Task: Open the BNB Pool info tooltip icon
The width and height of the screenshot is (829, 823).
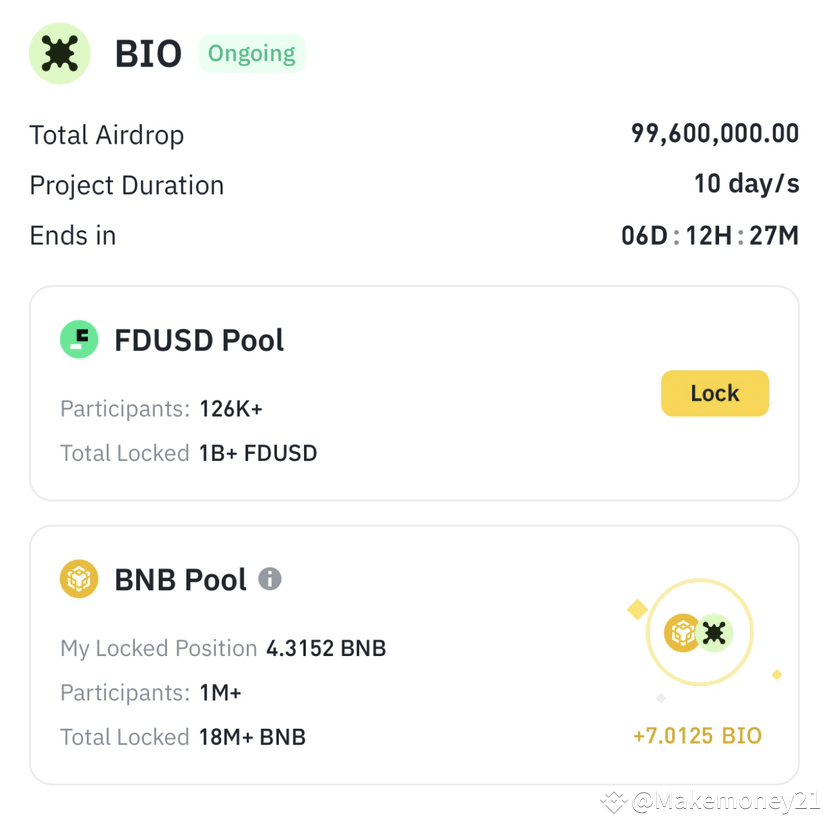Action: 270,579
